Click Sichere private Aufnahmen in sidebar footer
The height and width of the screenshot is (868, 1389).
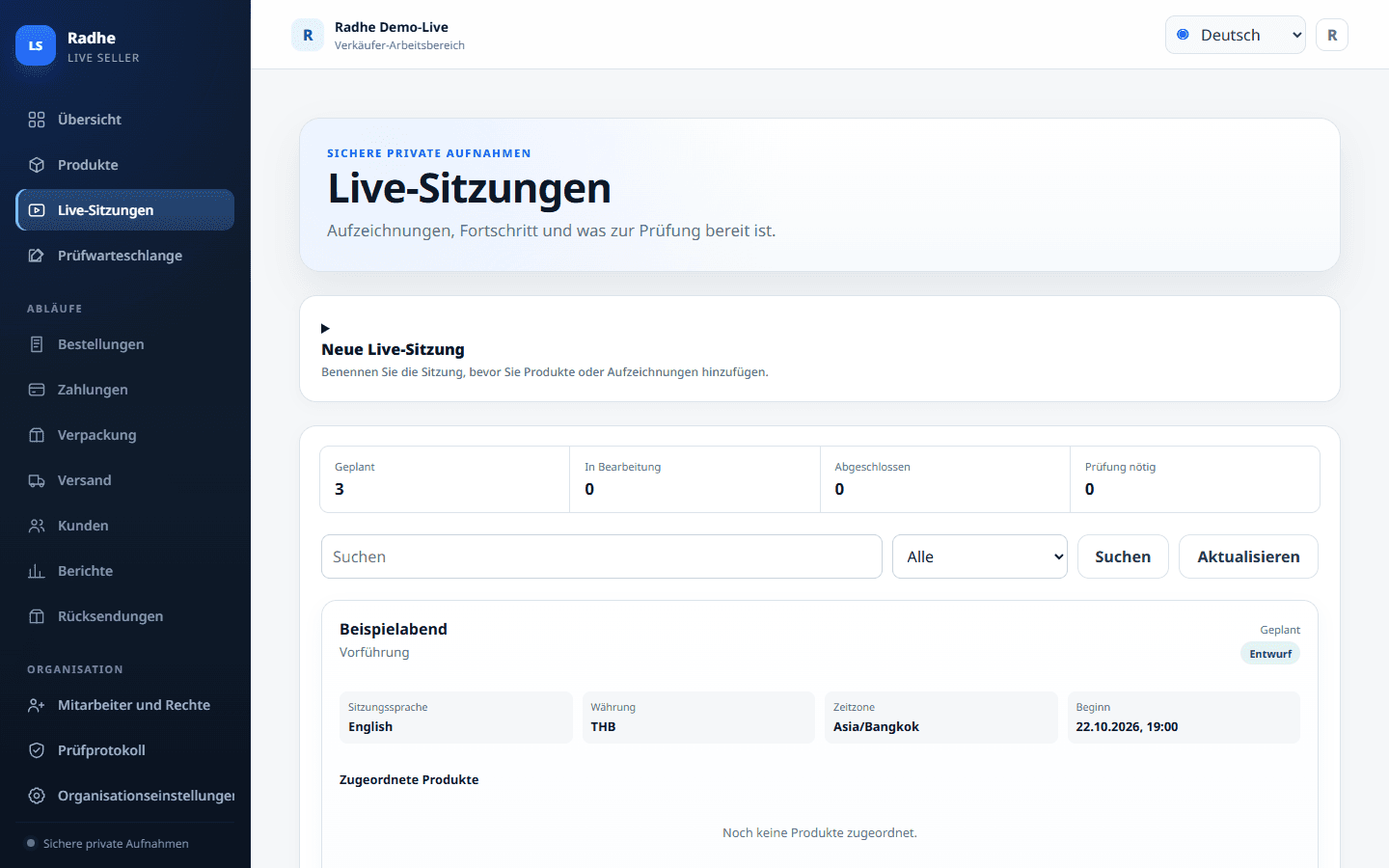(116, 844)
